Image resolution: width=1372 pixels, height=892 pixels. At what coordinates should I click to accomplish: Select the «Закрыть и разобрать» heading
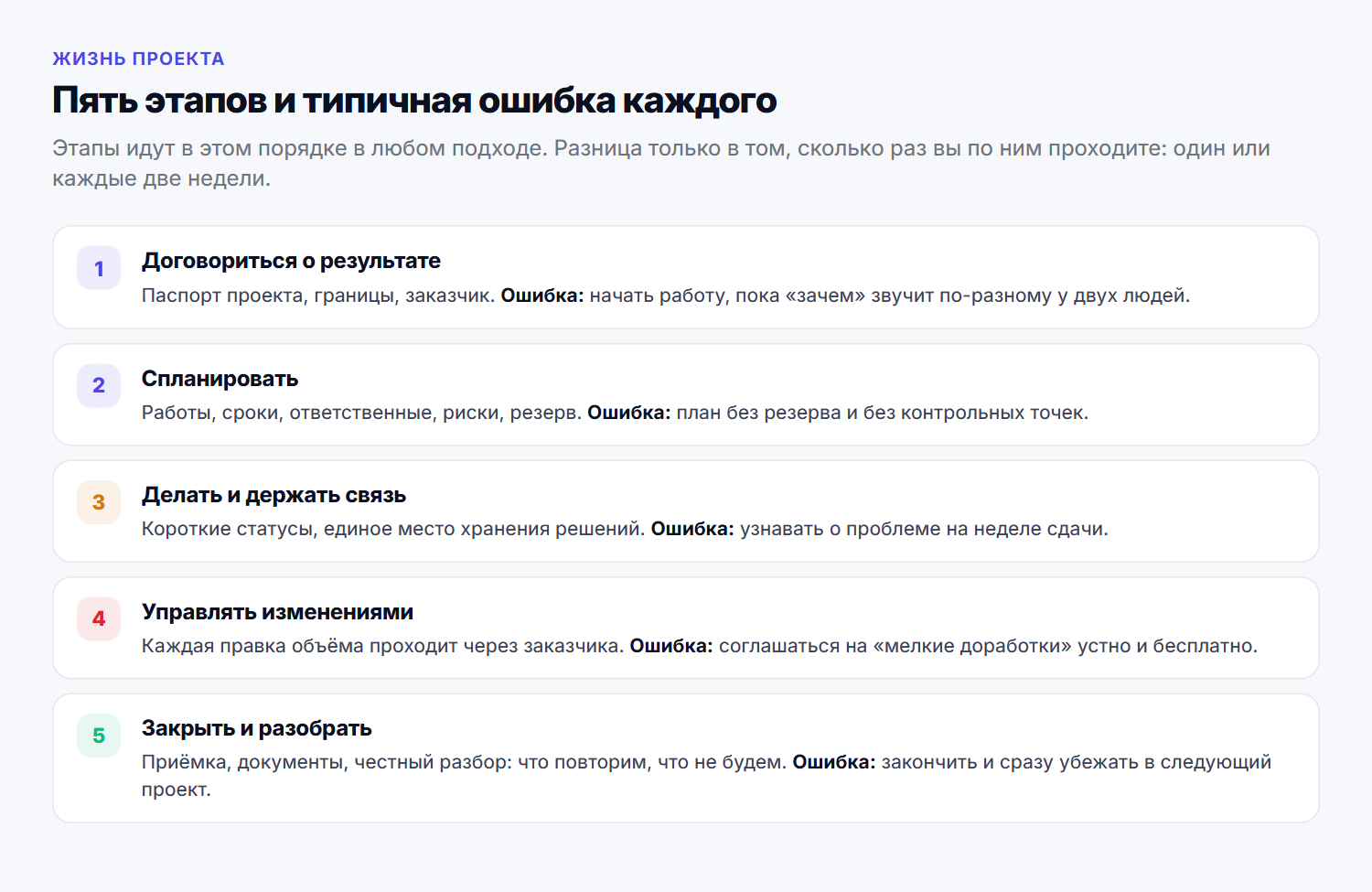pos(256,728)
